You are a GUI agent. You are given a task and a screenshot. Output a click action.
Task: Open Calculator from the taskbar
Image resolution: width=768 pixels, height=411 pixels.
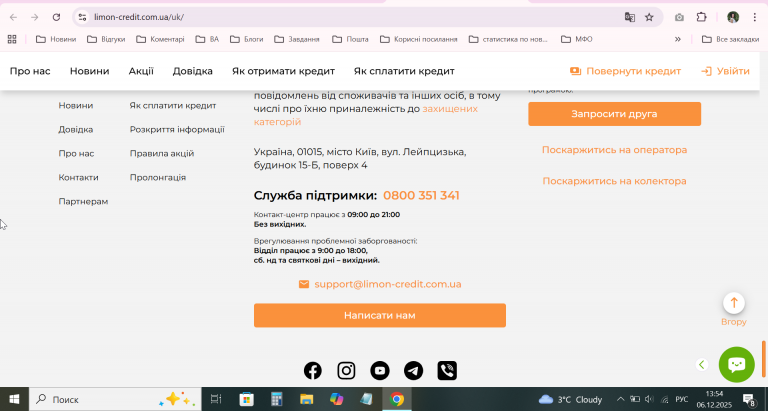(x=277, y=399)
